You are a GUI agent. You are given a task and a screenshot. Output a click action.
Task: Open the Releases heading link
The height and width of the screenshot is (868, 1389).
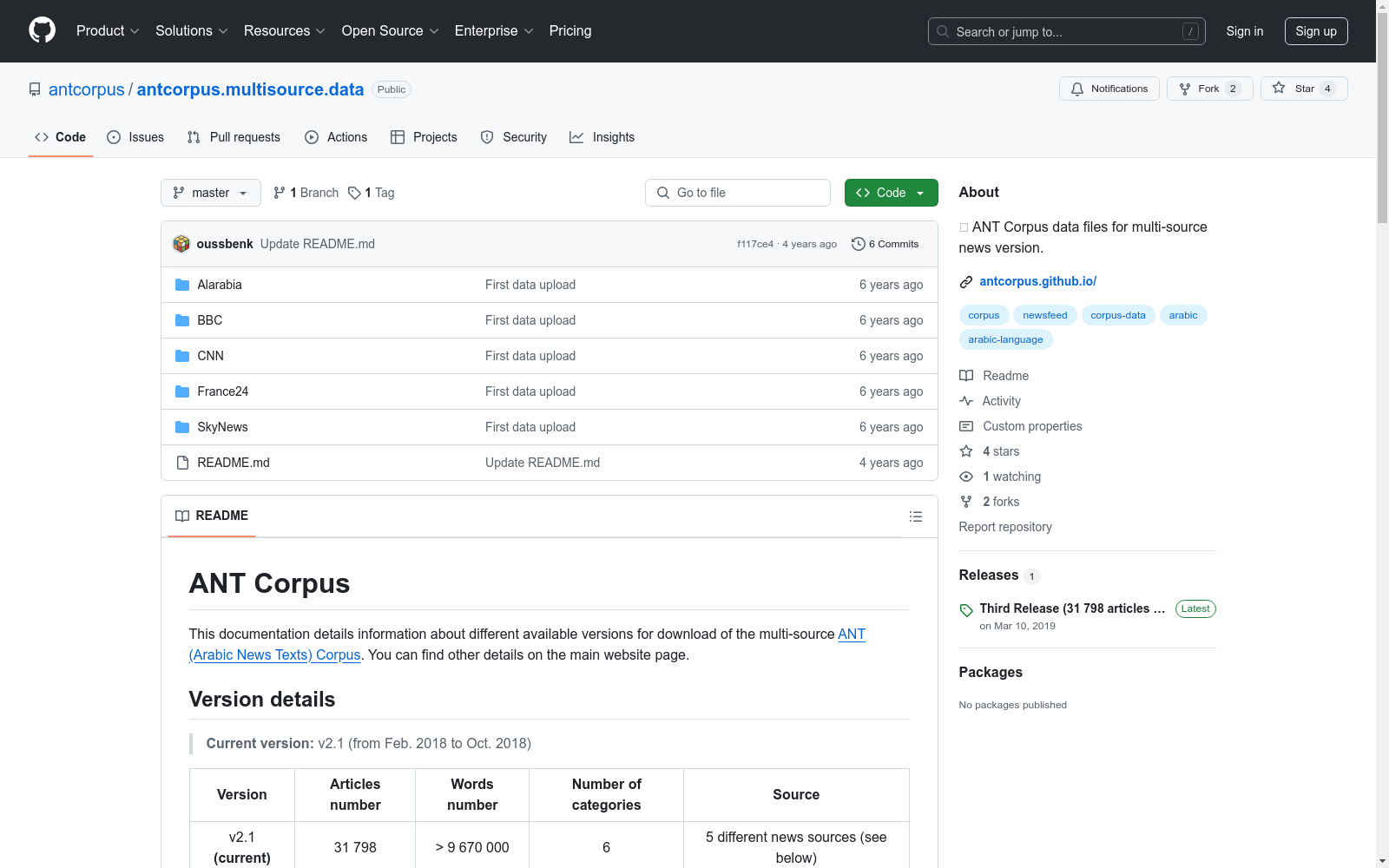[989, 575]
